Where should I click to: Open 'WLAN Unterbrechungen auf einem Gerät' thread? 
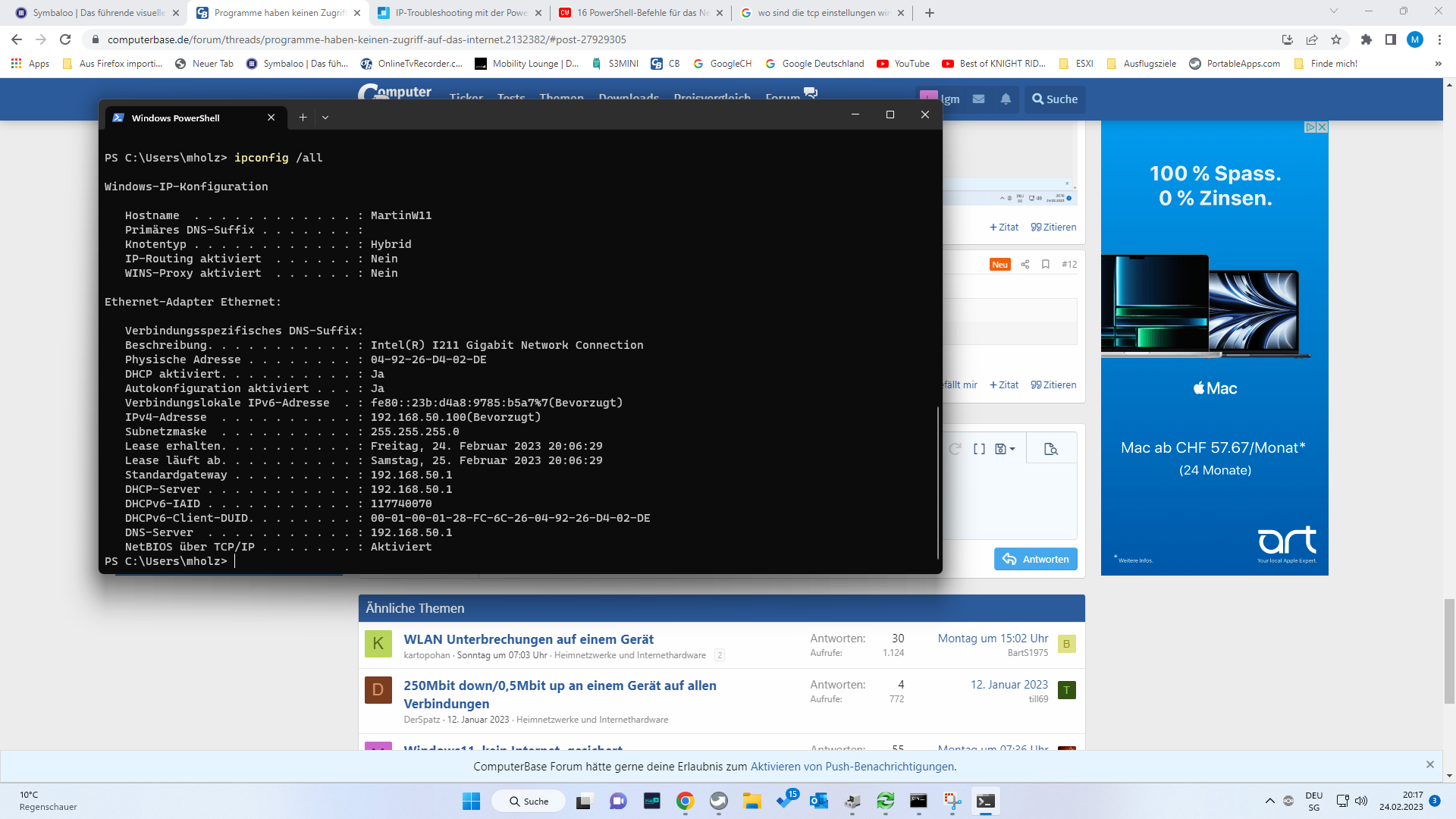(x=529, y=639)
